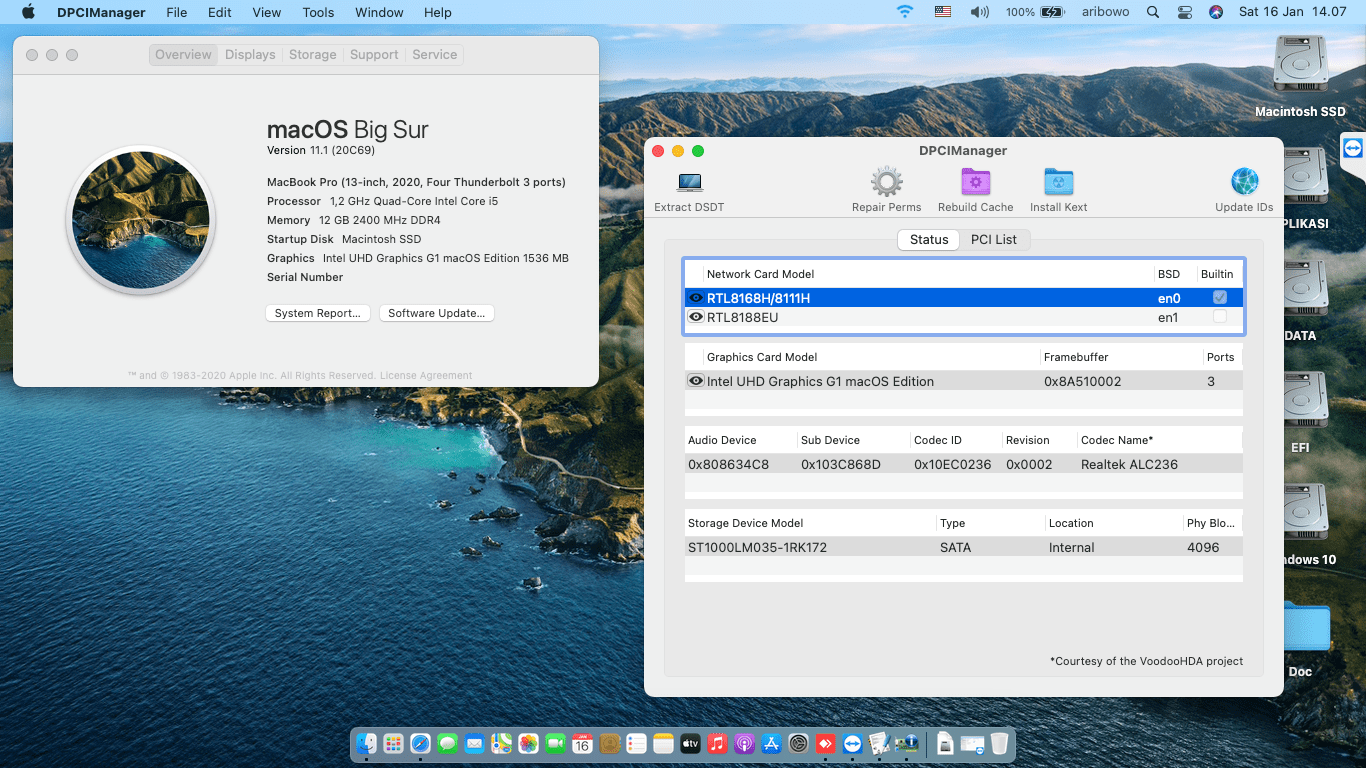
Task: Open Apple TV app in dock
Action: pos(690,744)
